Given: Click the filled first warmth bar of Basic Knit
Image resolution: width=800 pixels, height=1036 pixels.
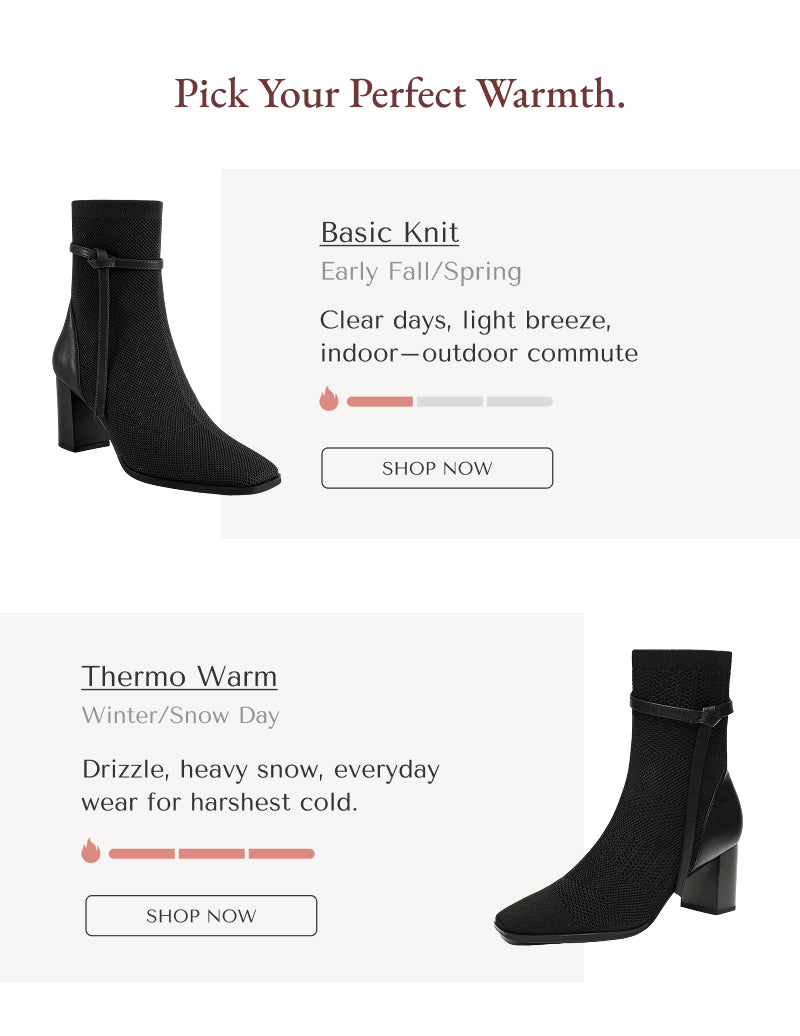Looking at the screenshot, I should pos(380,401).
